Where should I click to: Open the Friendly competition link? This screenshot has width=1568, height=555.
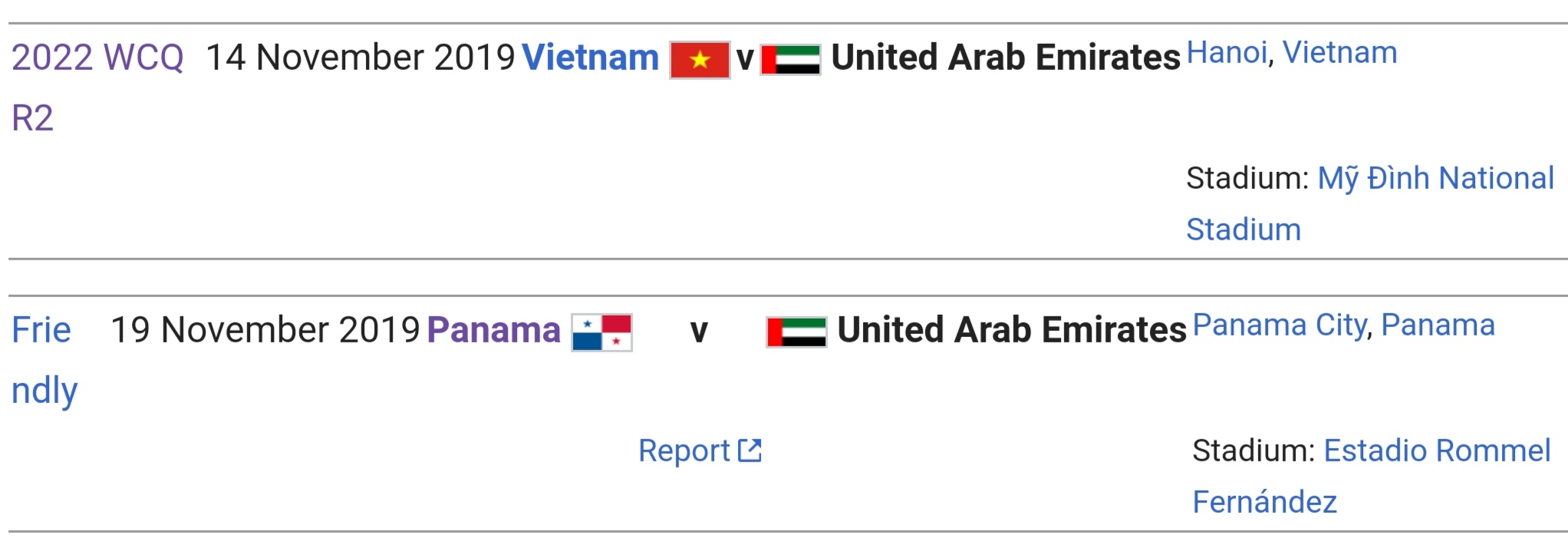(44, 360)
